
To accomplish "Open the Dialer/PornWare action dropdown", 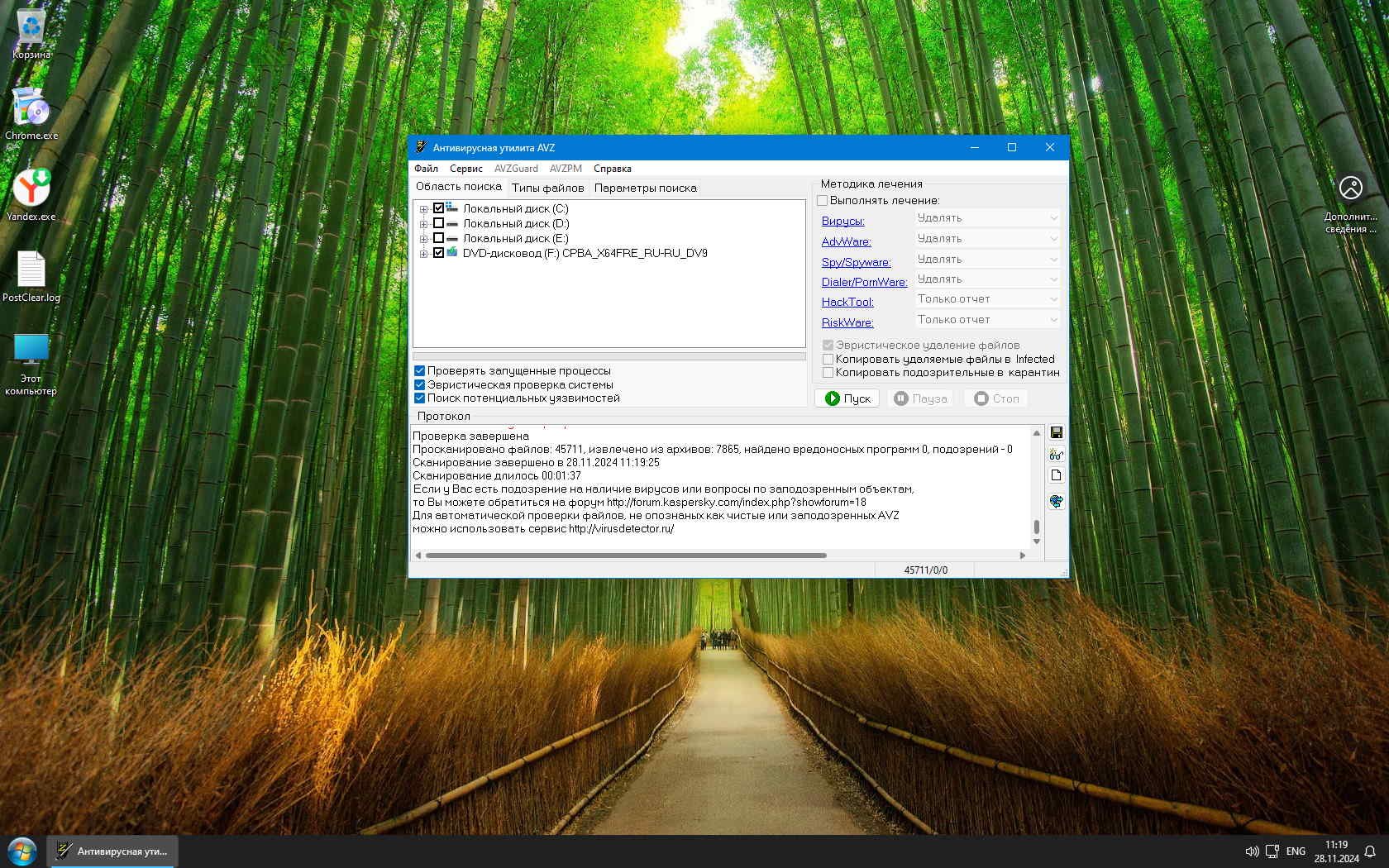I will 987,279.
